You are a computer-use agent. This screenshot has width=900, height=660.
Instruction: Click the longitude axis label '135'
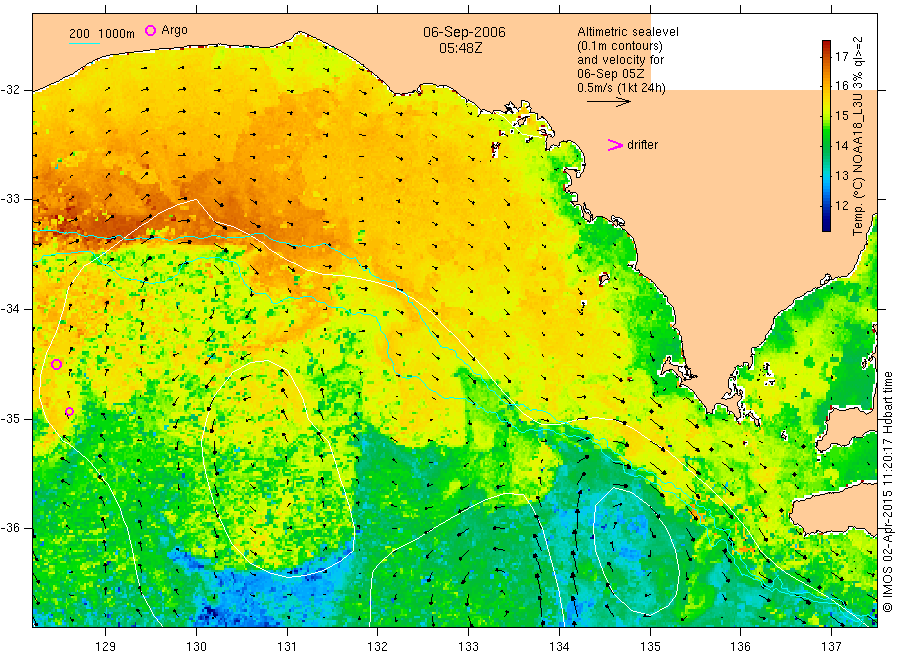tap(650, 647)
